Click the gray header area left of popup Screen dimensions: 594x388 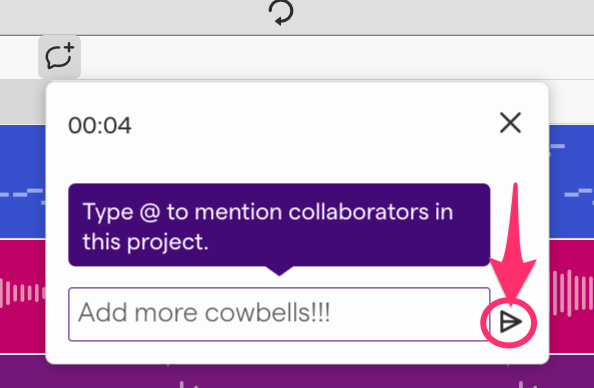click(x=23, y=102)
